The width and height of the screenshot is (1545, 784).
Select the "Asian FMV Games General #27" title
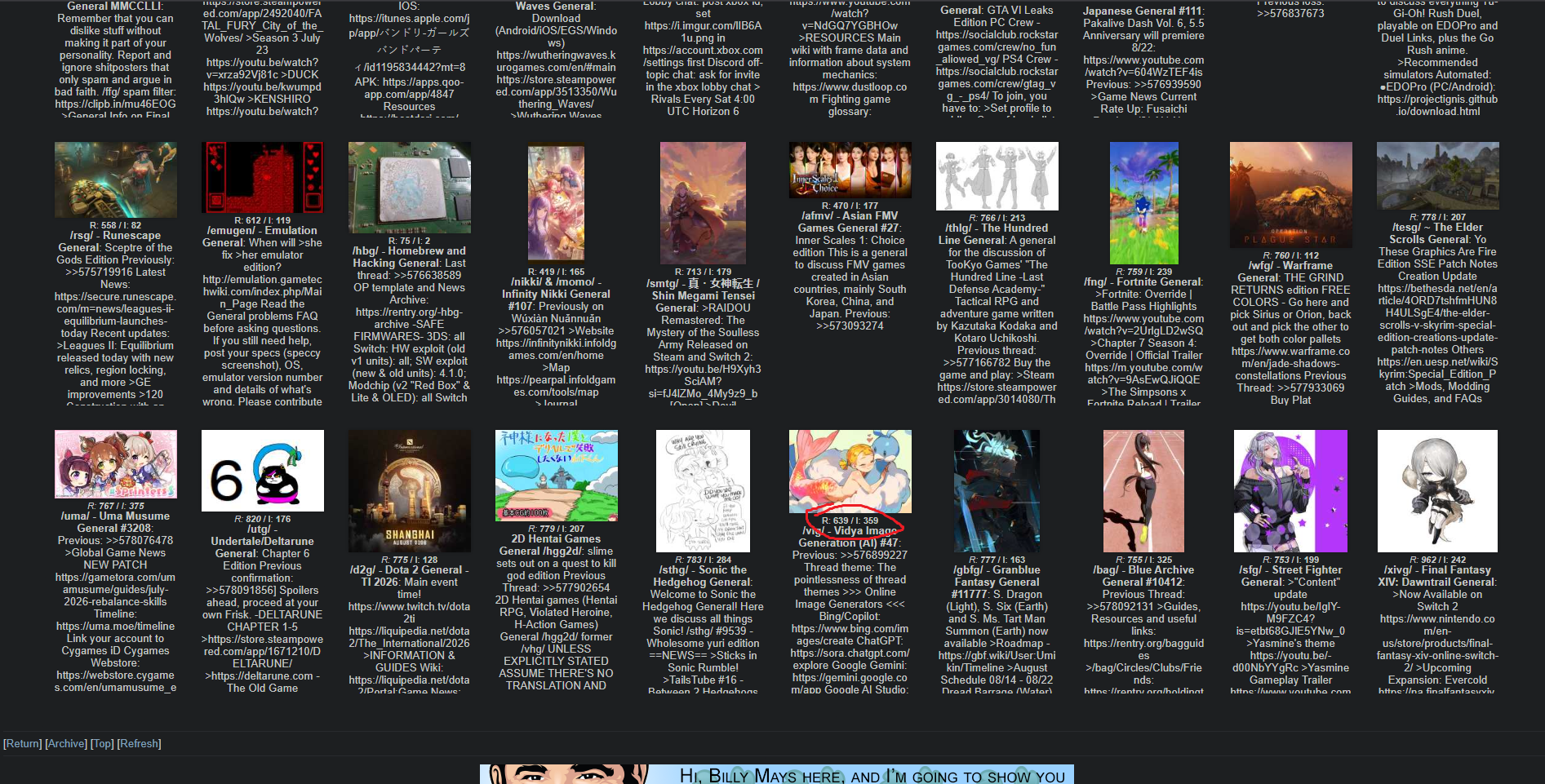point(850,222)
